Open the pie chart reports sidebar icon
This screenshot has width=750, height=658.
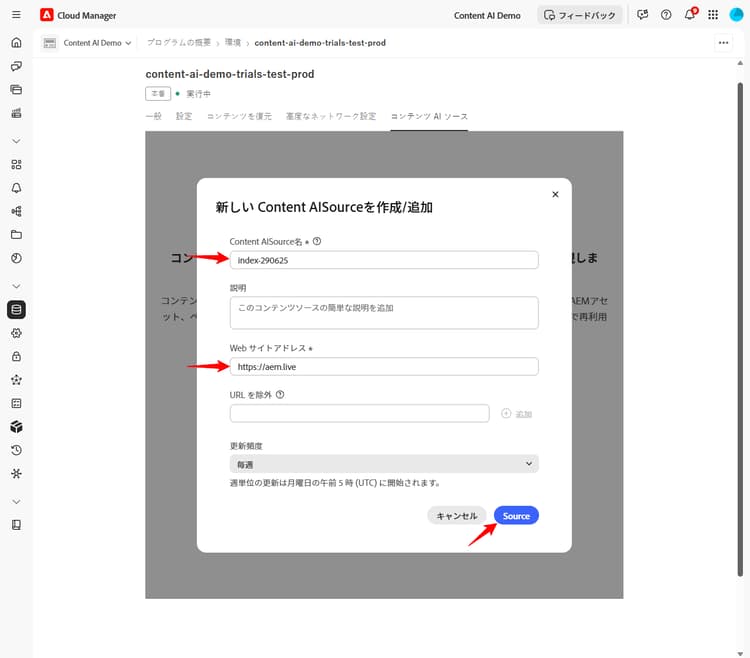click(16, 258)
